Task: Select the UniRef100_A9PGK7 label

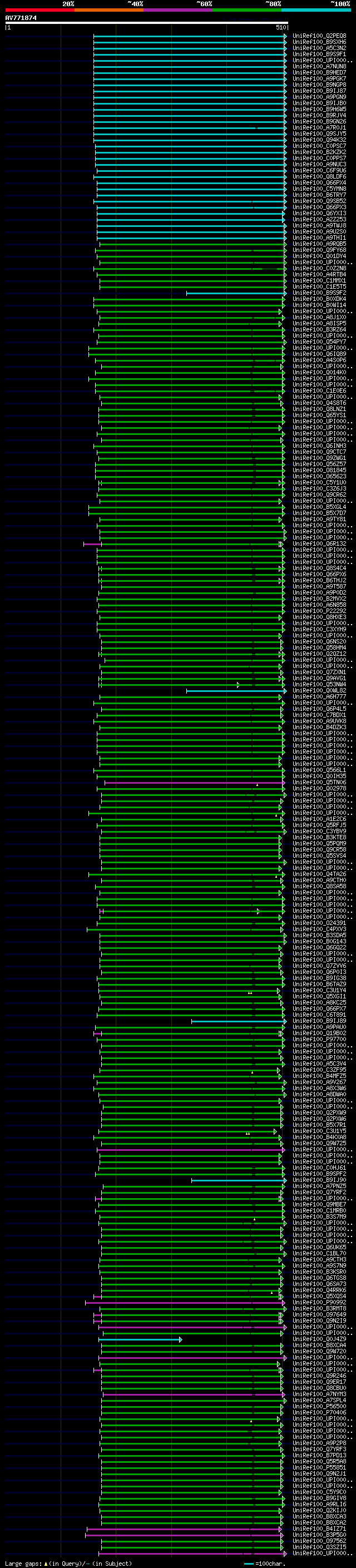Action: tap(319, 78)
